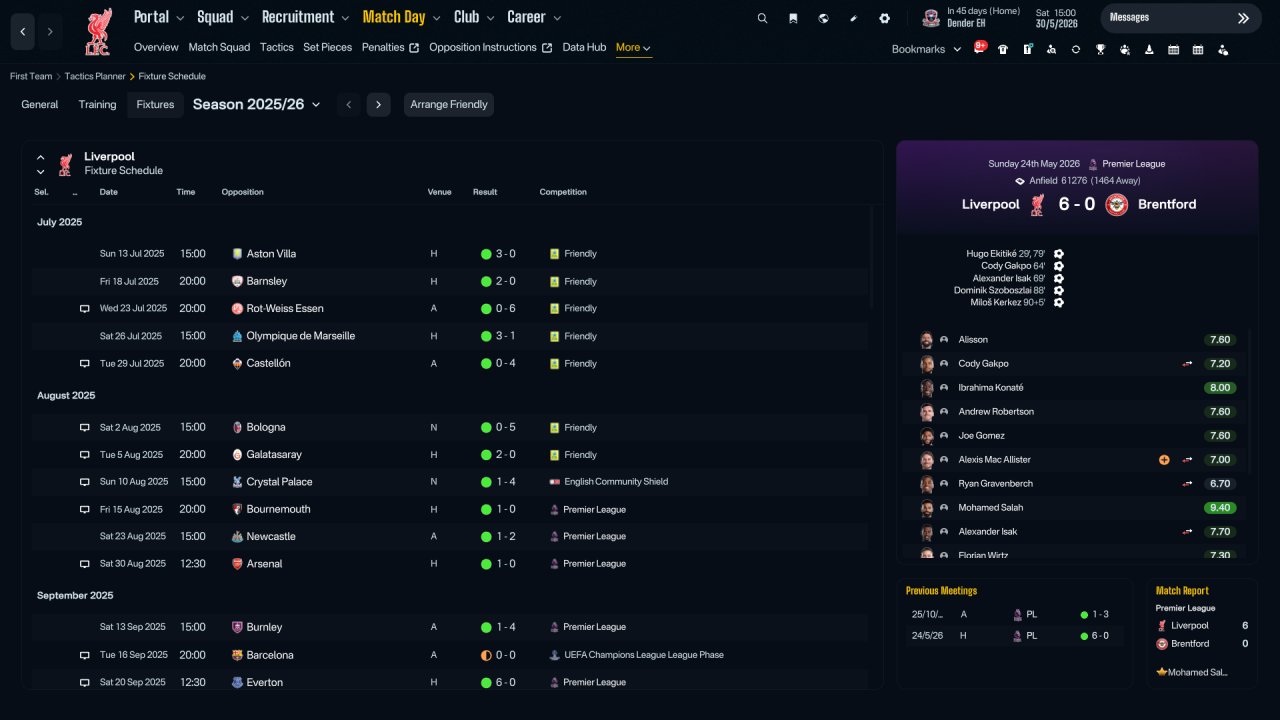
Task: Sort by Competition column header
Action: pyautogui.click(x=563, y=192)
